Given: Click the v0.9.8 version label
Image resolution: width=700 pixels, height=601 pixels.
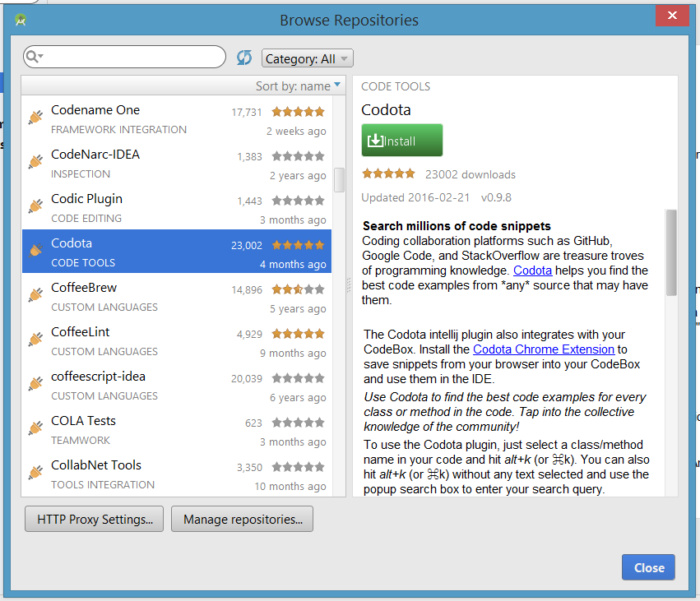Looking at the screenshot, I should (496, 197).
